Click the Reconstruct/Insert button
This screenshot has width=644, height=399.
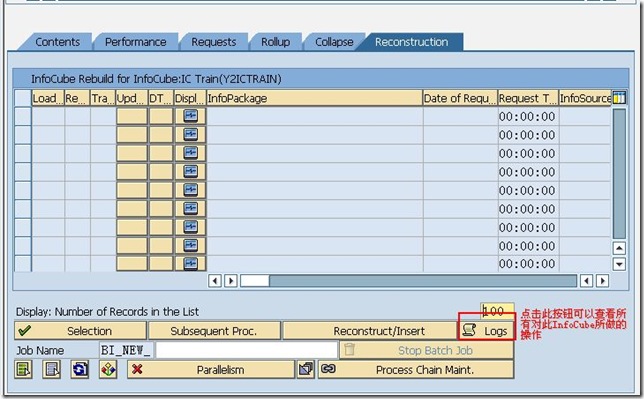click(370, 331)
